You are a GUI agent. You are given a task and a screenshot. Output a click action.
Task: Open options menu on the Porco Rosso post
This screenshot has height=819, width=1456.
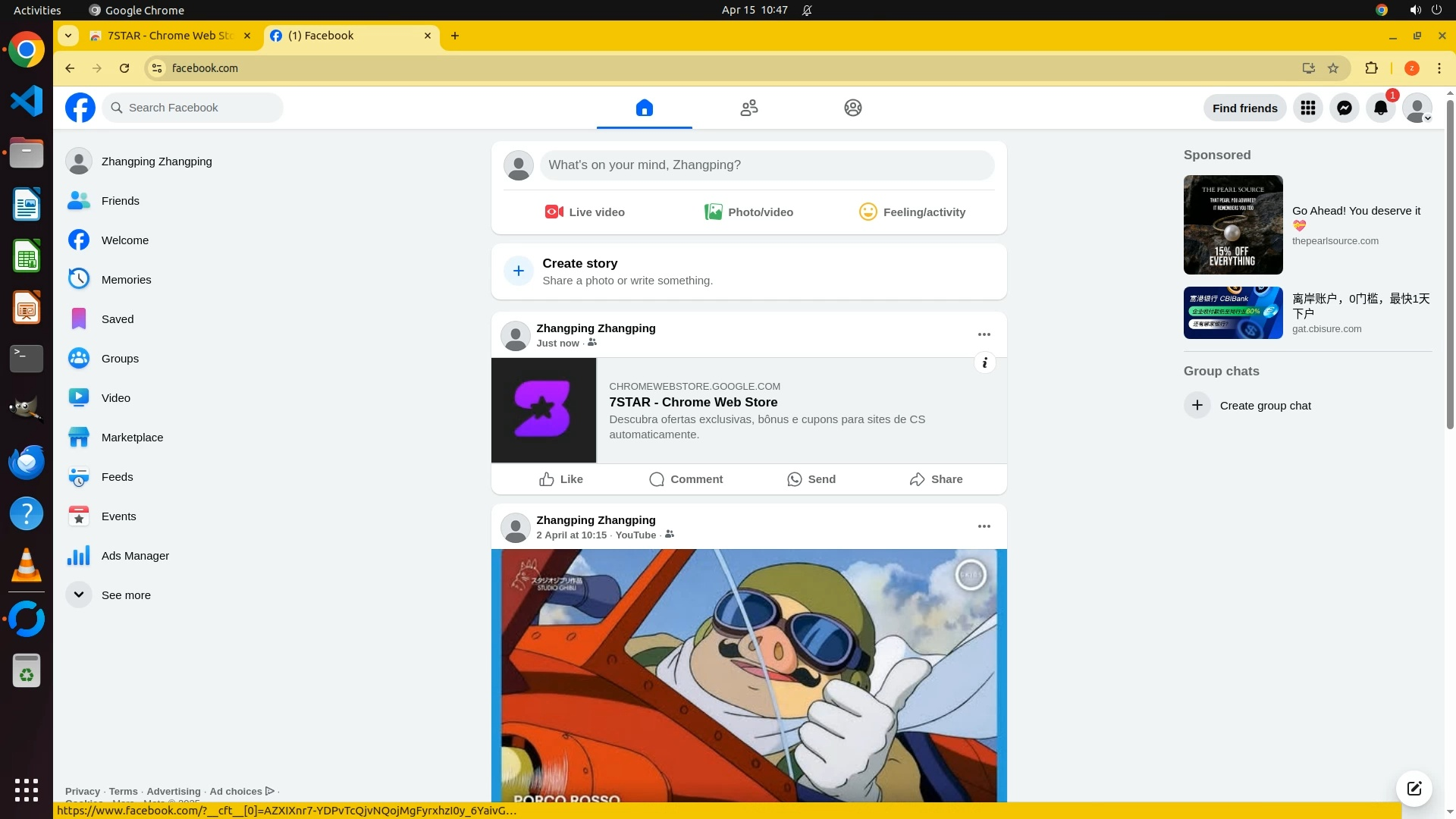[984, 526]
